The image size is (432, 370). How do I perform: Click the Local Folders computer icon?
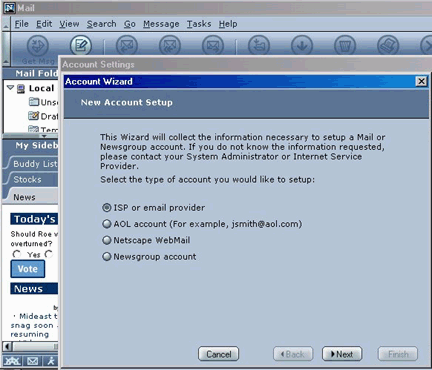(21, 89)
